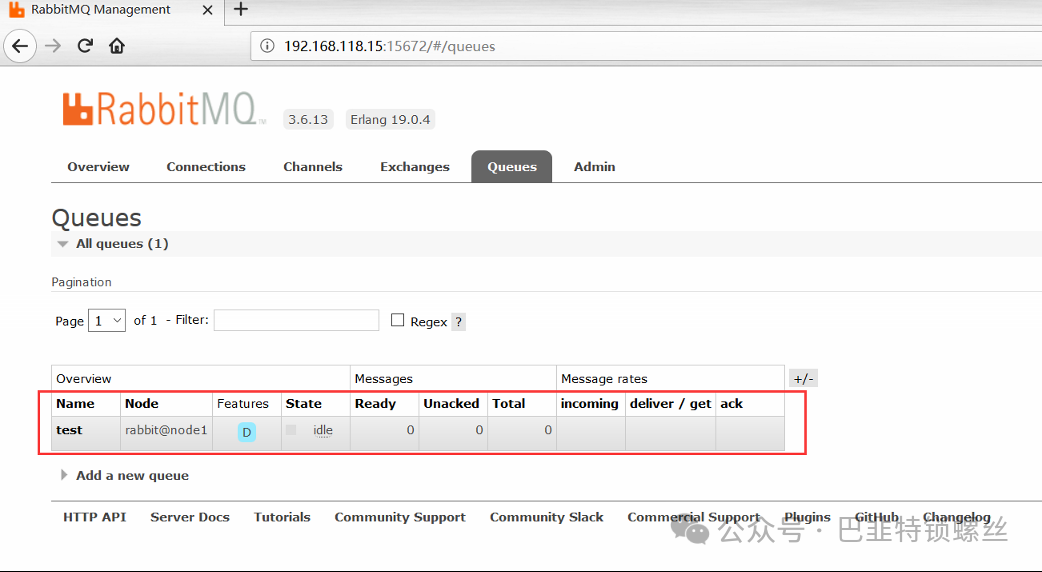This screenshot has width=1042, height=572.
Task: Click the Pagination label
Action: click(82, 282)
